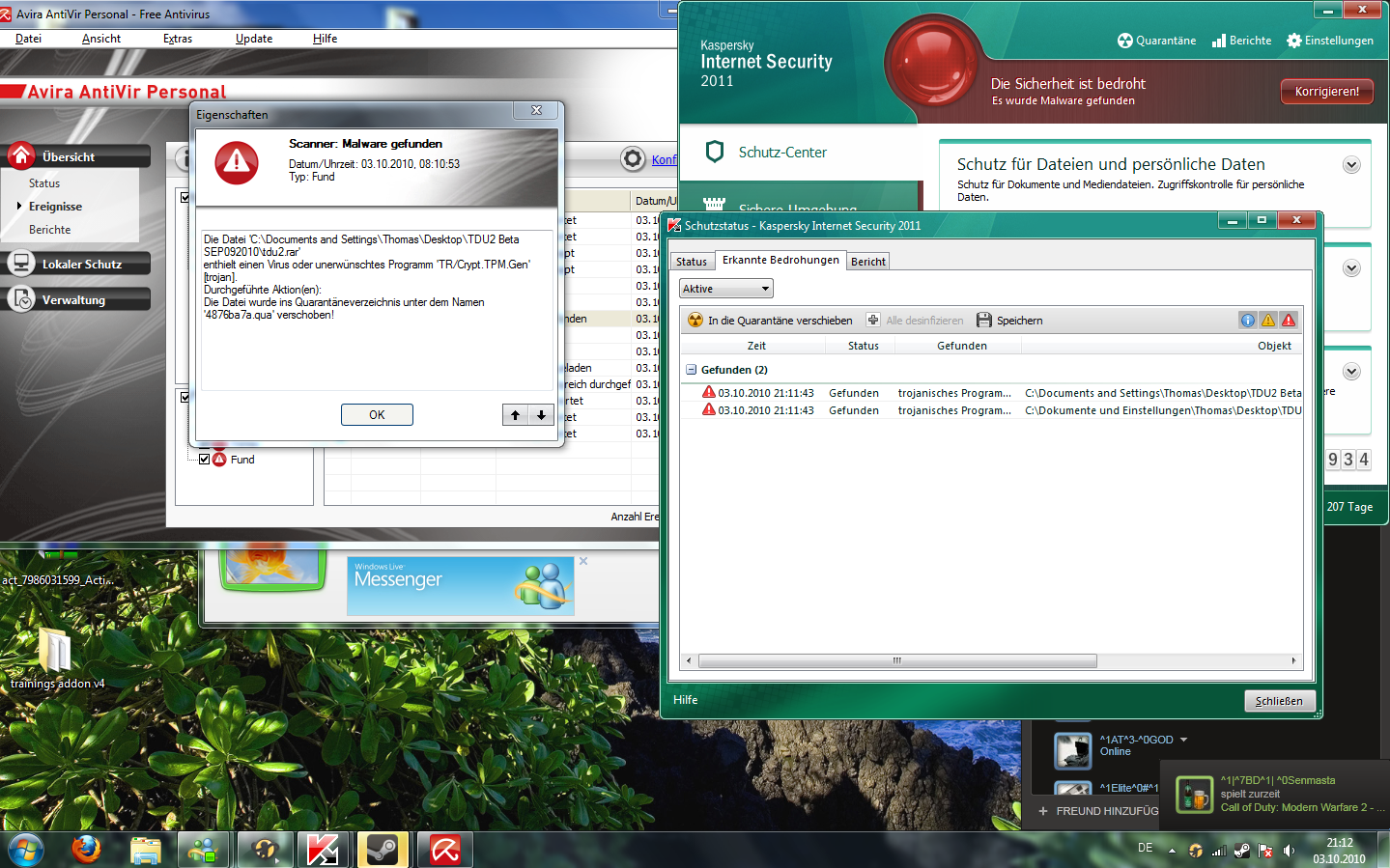The height and width of the screenshot is (868, 1390).
Task: Open Ansicht menu in Avira
Action: click(101, 39)
